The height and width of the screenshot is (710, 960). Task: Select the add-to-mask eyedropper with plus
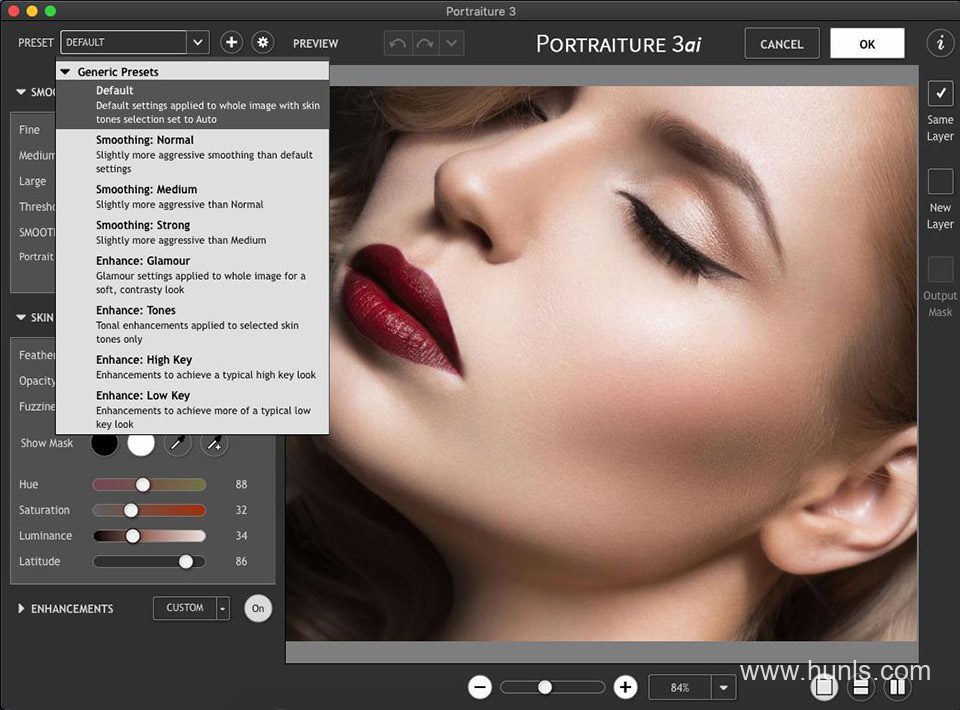tap(214, 443)
